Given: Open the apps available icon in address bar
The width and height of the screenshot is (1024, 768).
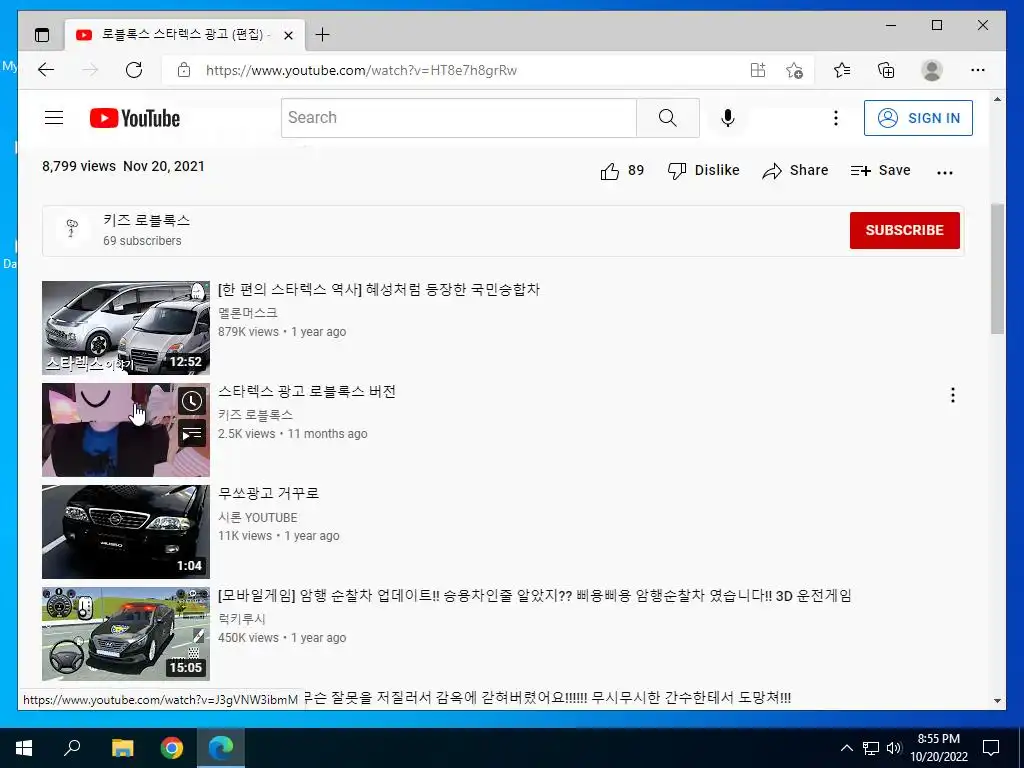Looking at the screenshot, I should [758, 70].
